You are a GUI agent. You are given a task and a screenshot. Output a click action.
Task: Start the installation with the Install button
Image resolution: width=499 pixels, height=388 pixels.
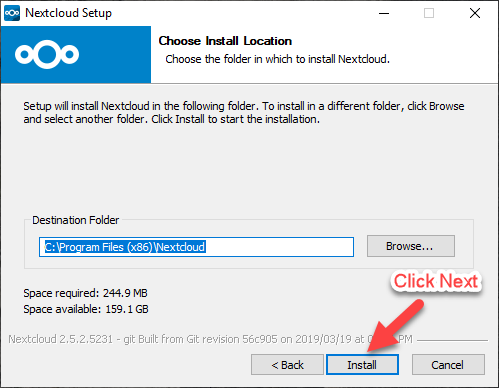[362, 365]
